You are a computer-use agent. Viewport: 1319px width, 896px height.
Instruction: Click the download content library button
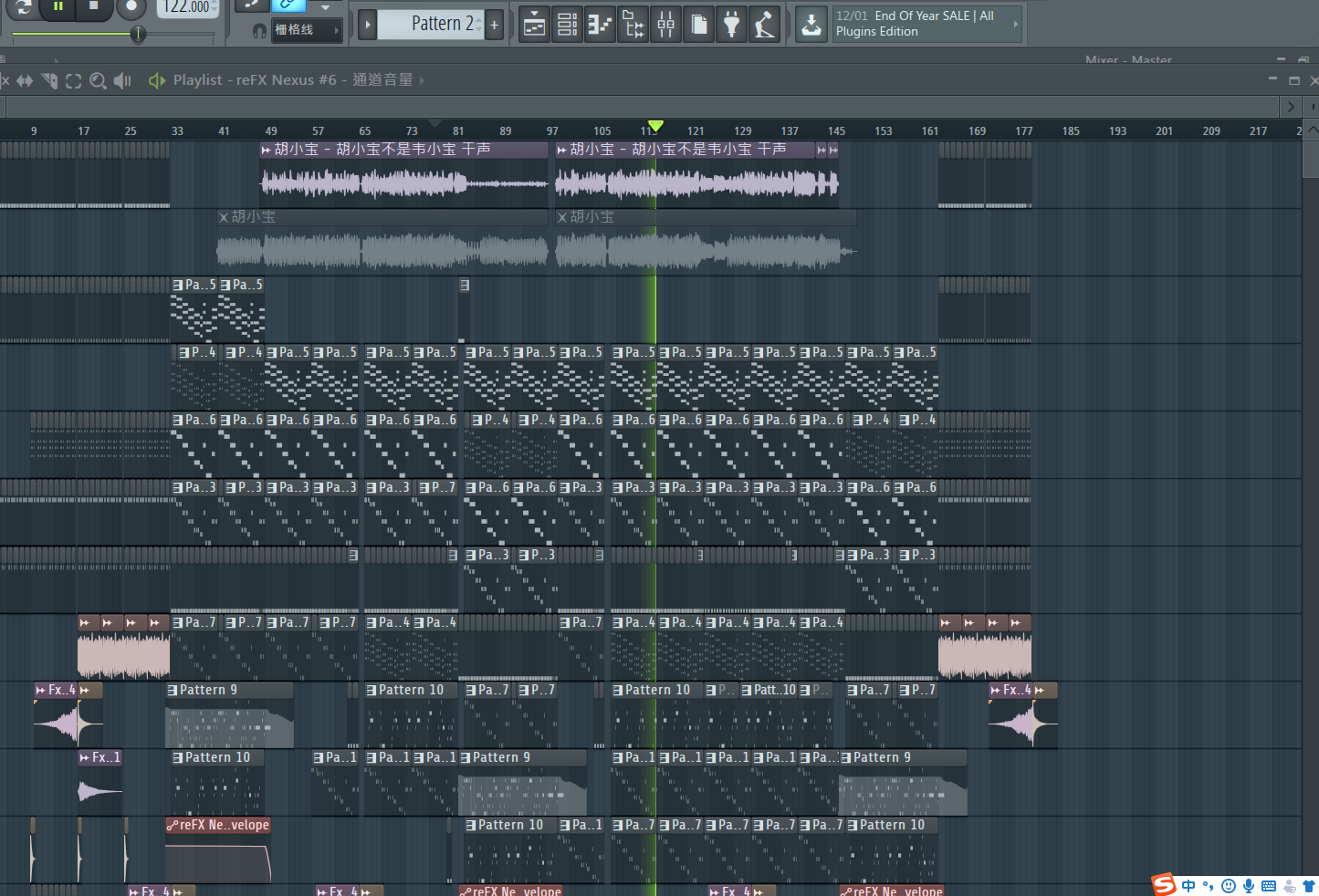pos(811,25)
